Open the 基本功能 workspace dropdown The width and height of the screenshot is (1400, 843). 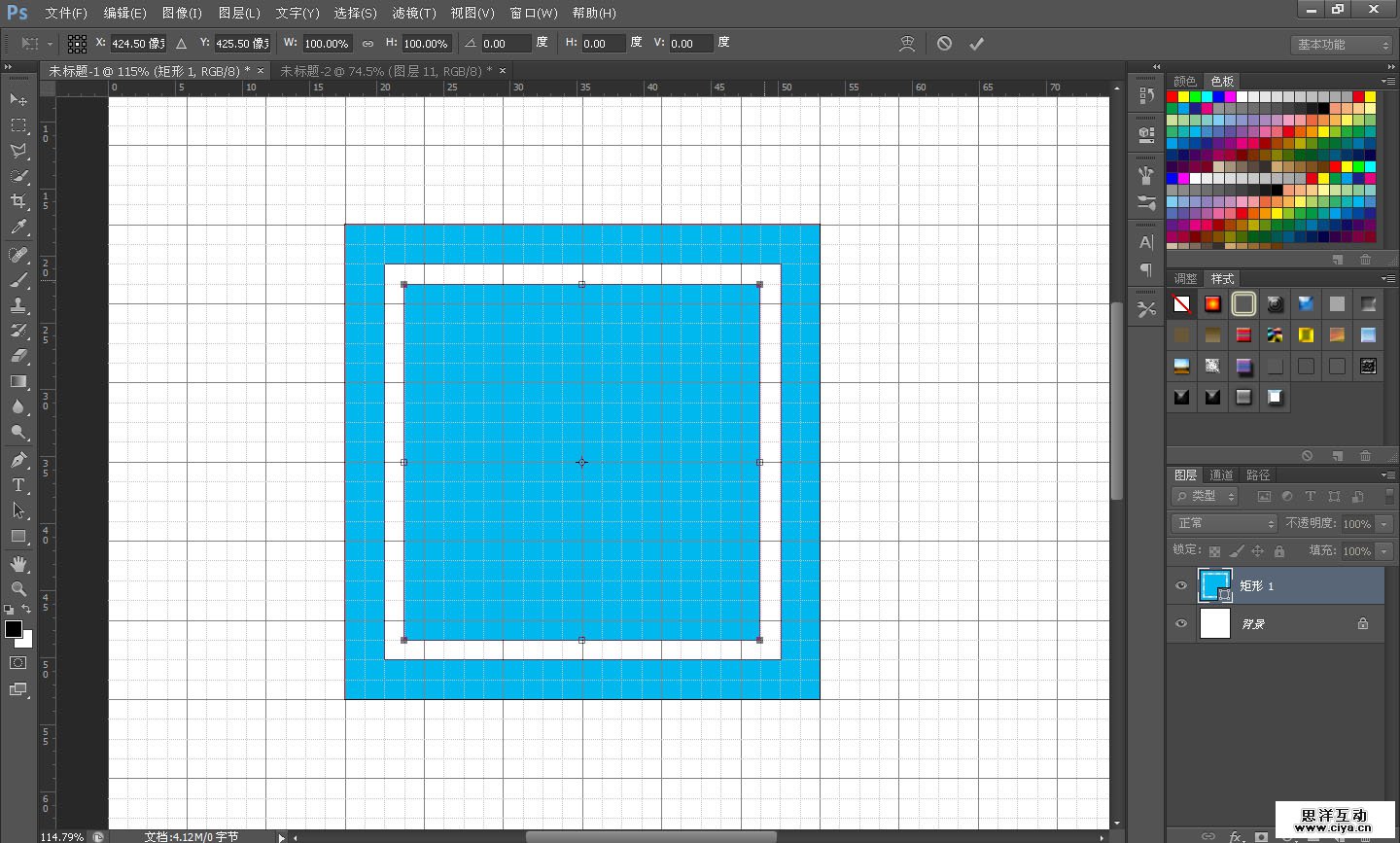(1344, 45)
